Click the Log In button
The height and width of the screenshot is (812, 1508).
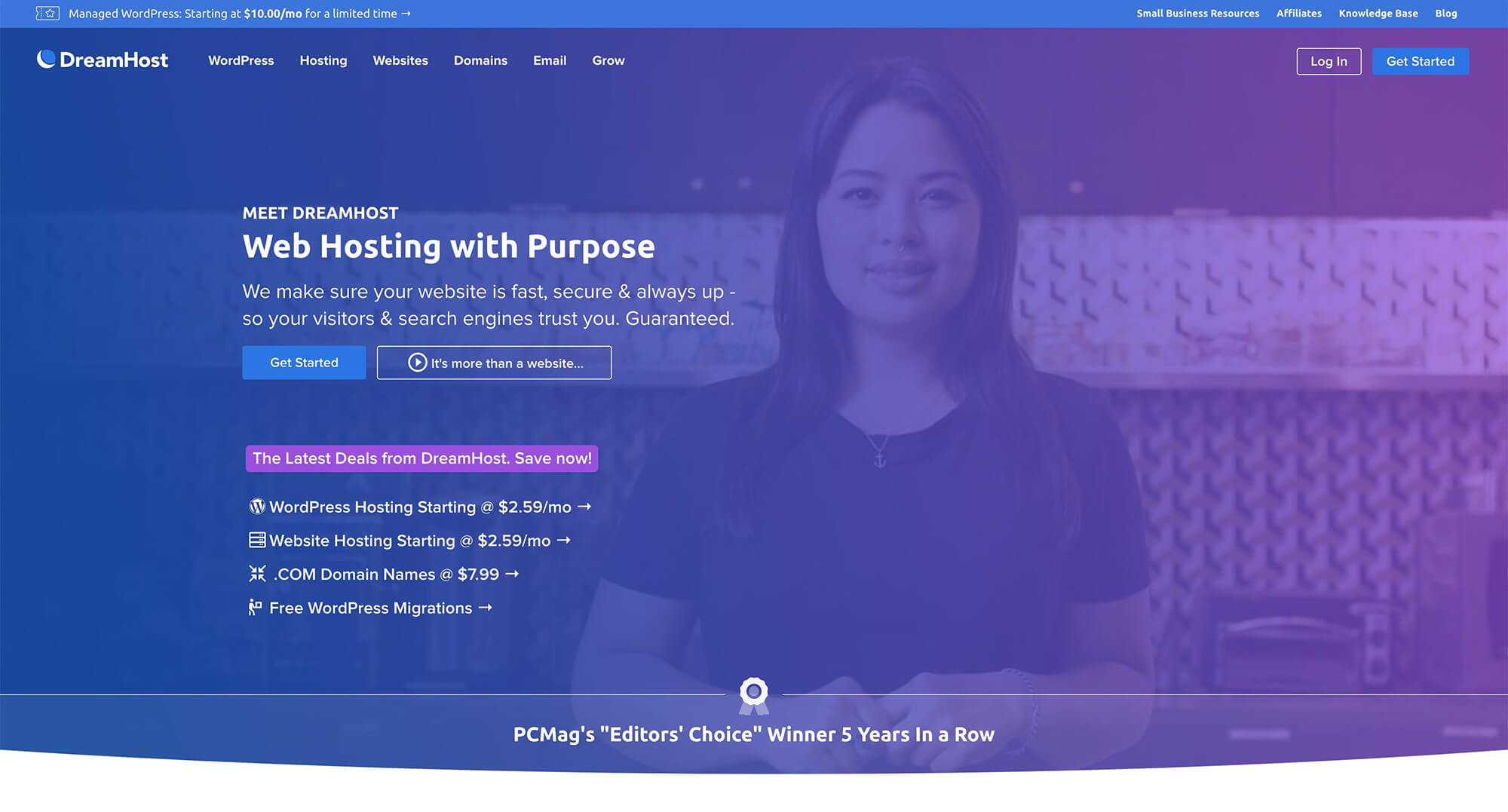pos(1329,61)
